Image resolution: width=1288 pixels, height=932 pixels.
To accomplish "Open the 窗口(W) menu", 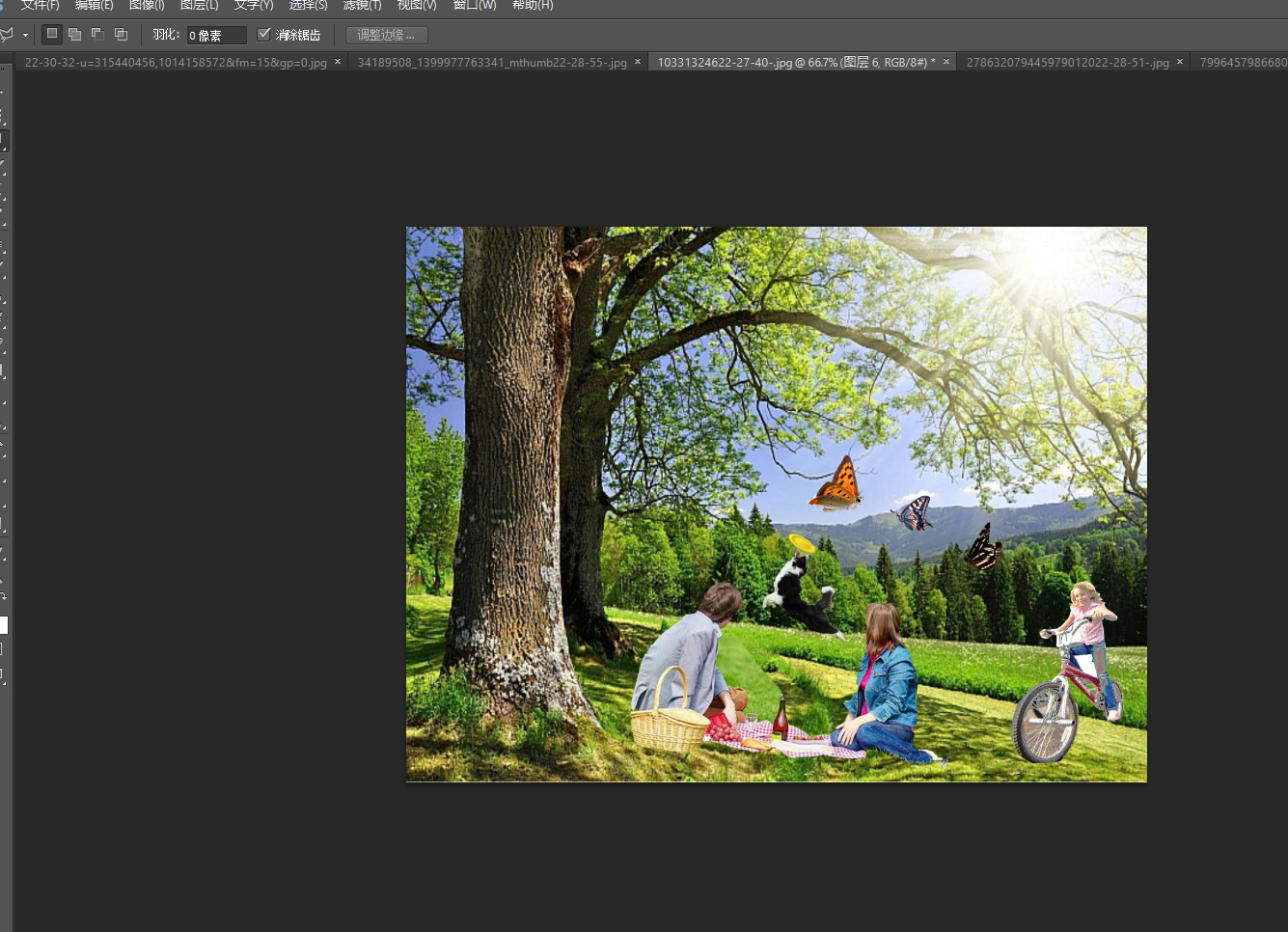I will 475,5.
